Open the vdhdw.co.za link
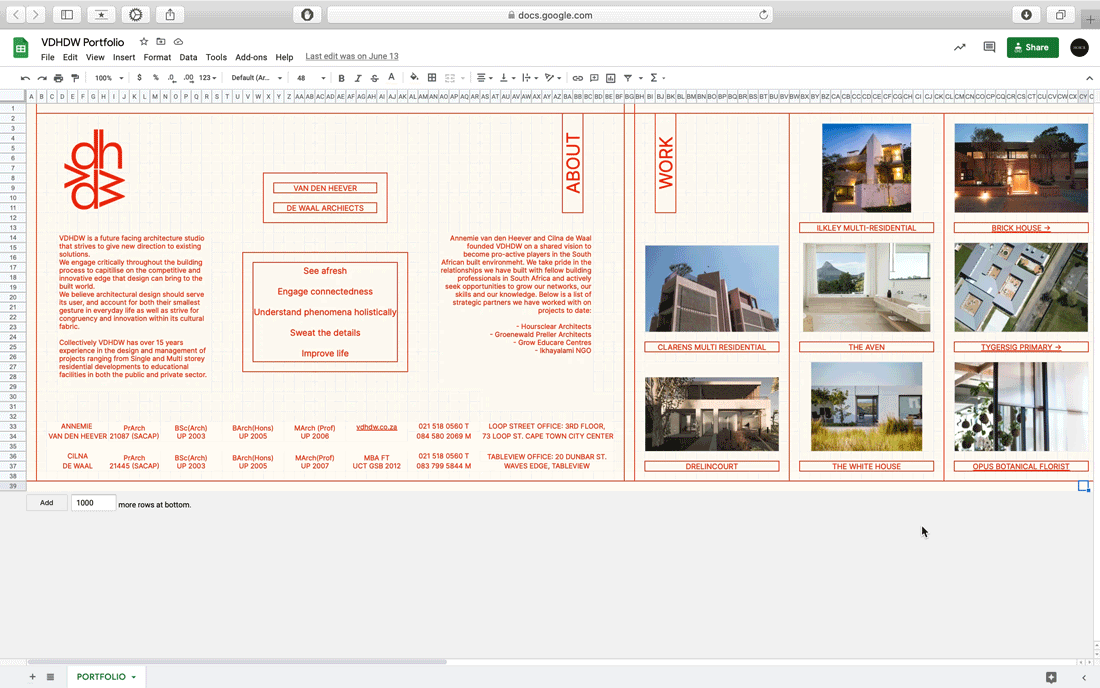Screen dimensions: 1100x688 (376, 427)
